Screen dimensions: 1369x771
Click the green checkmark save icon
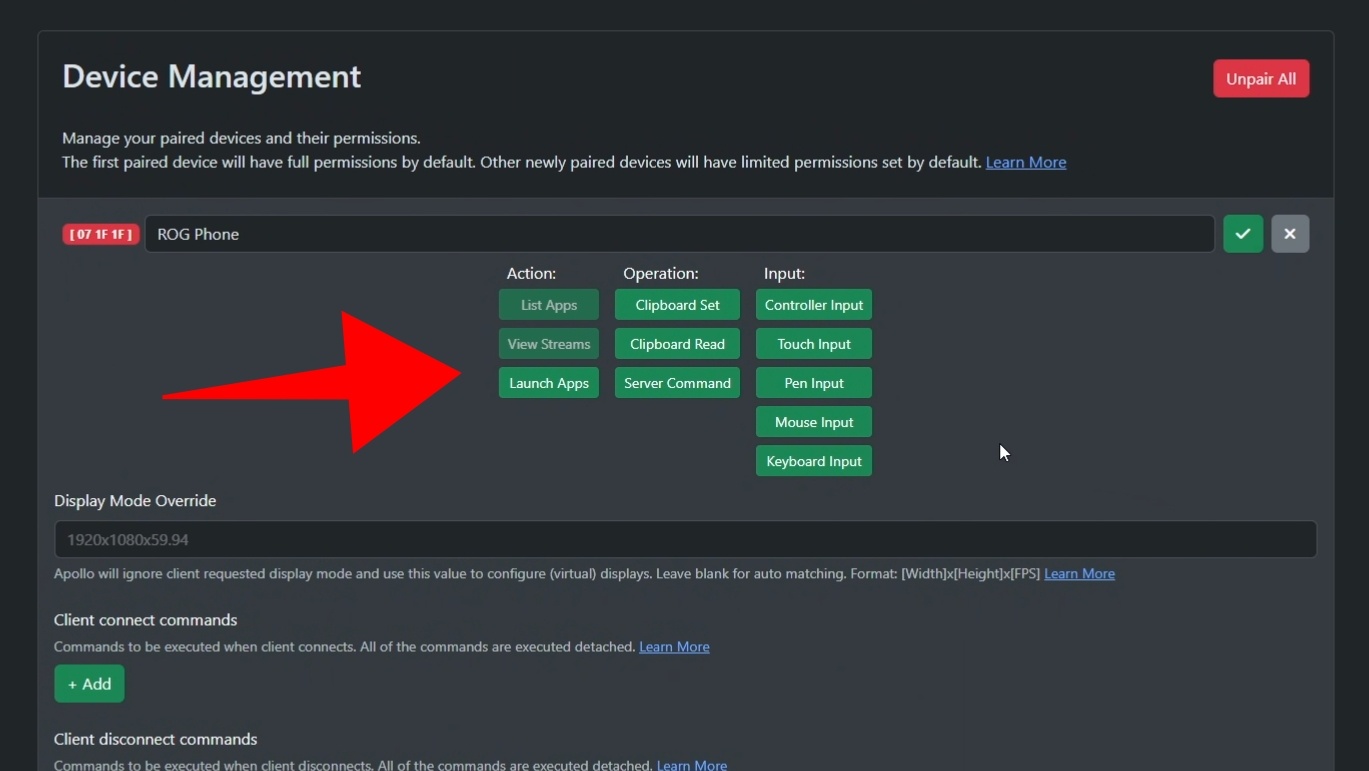1243,234
